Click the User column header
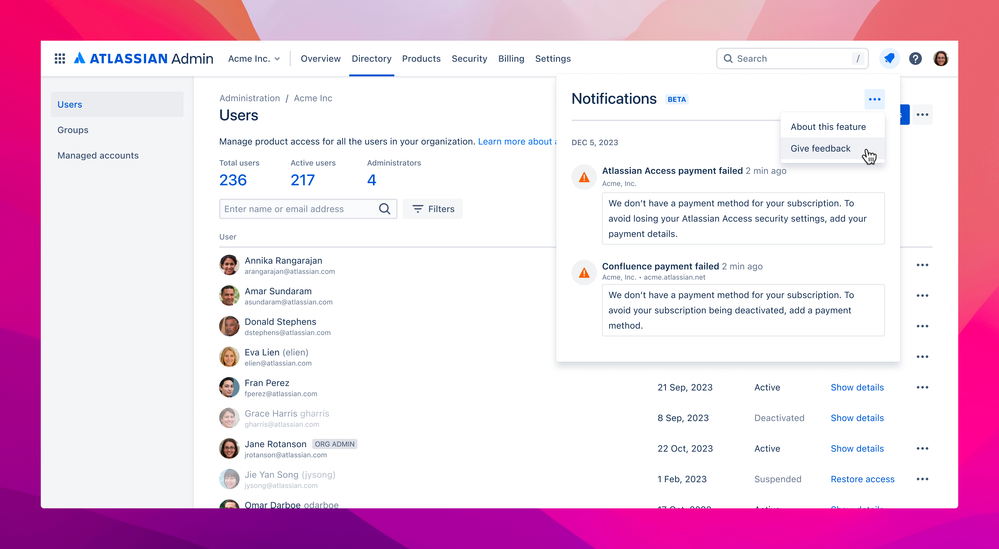 [227, 237]
